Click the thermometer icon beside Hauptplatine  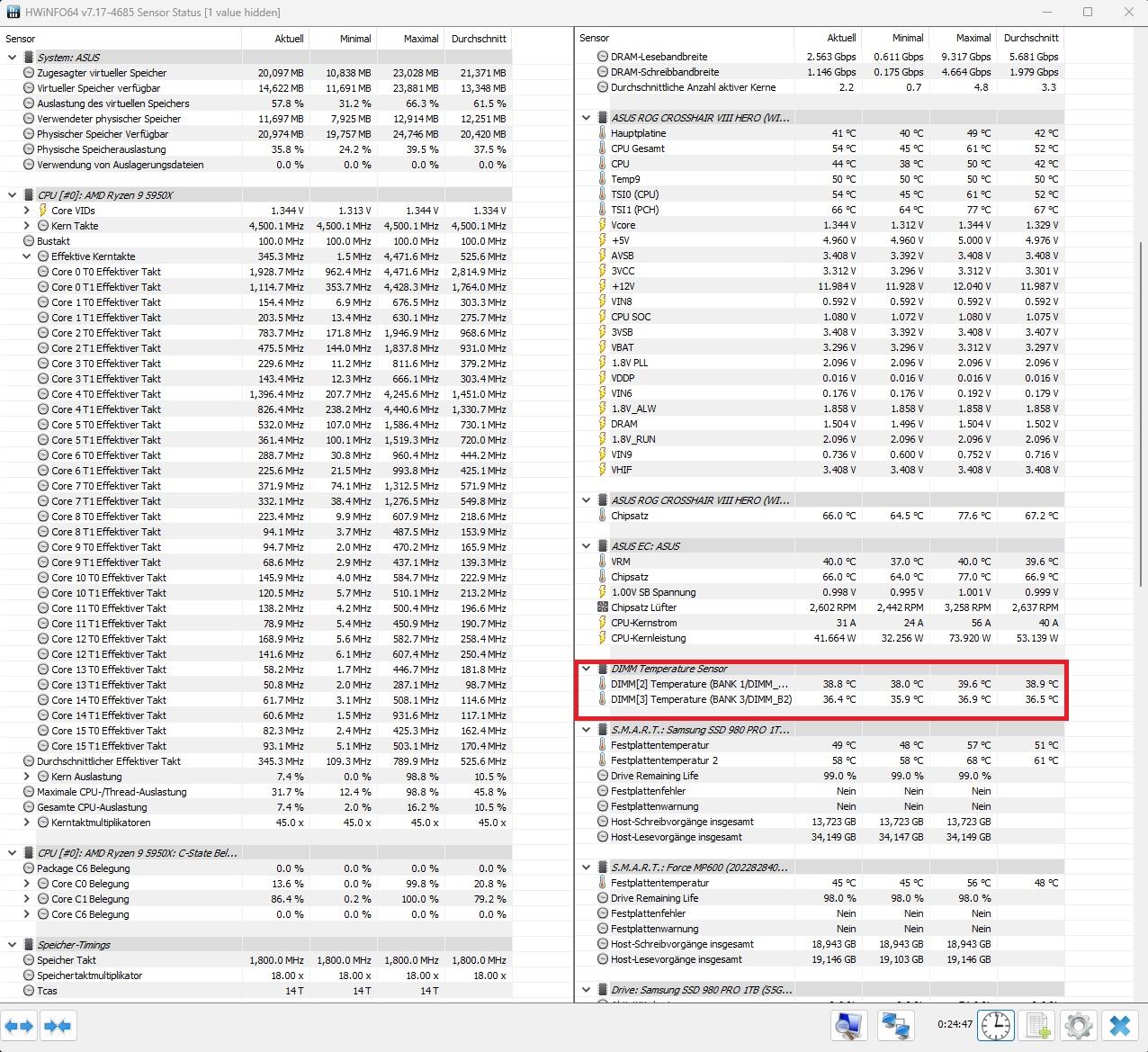click(x=603, y=133)
